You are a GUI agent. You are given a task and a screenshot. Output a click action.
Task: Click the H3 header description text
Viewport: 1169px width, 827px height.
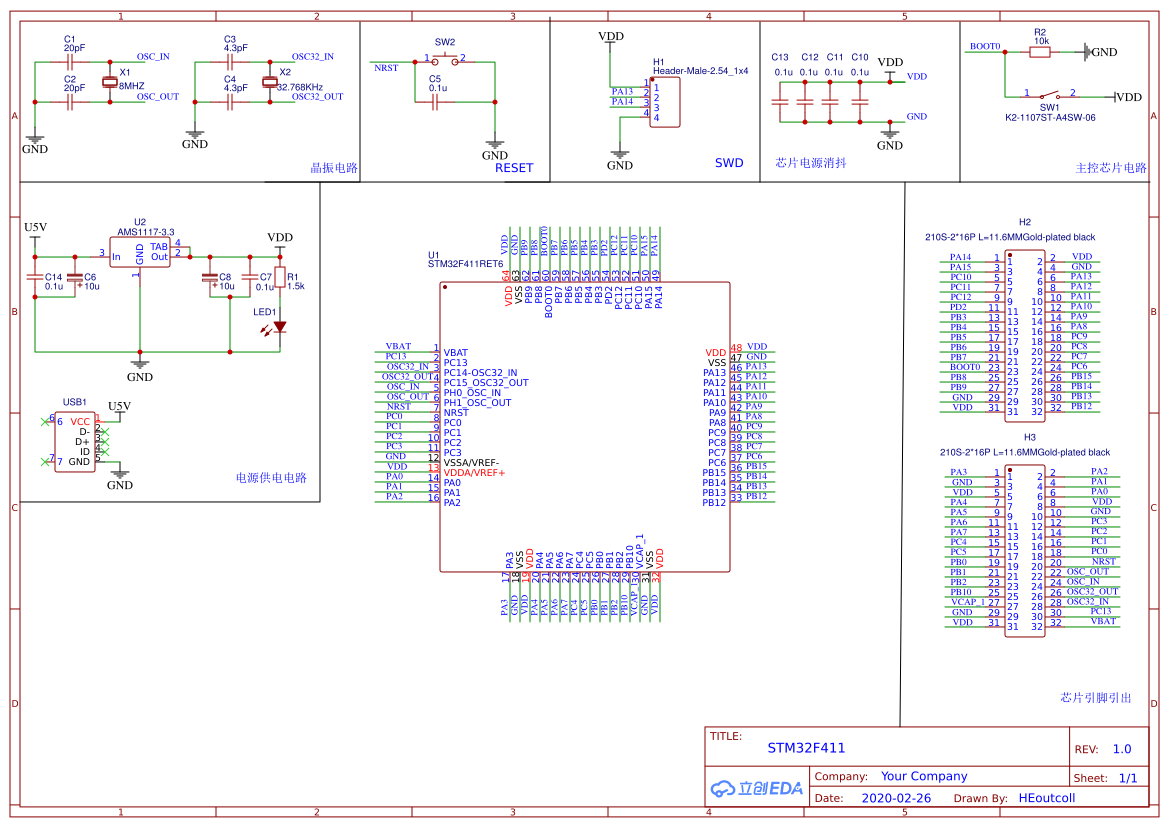(1024, 452)
